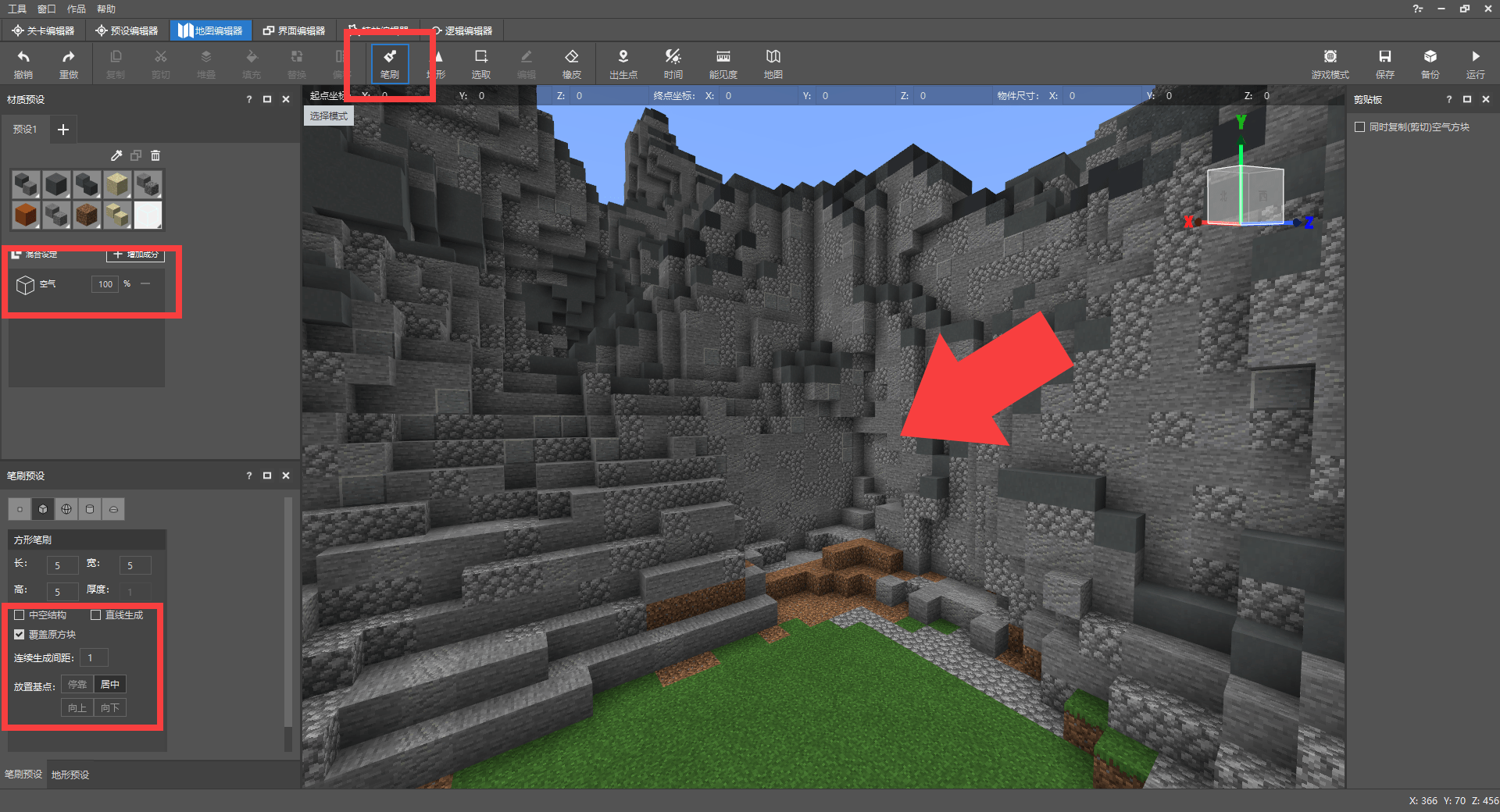Open the 帮助 menu

[106, 9]
